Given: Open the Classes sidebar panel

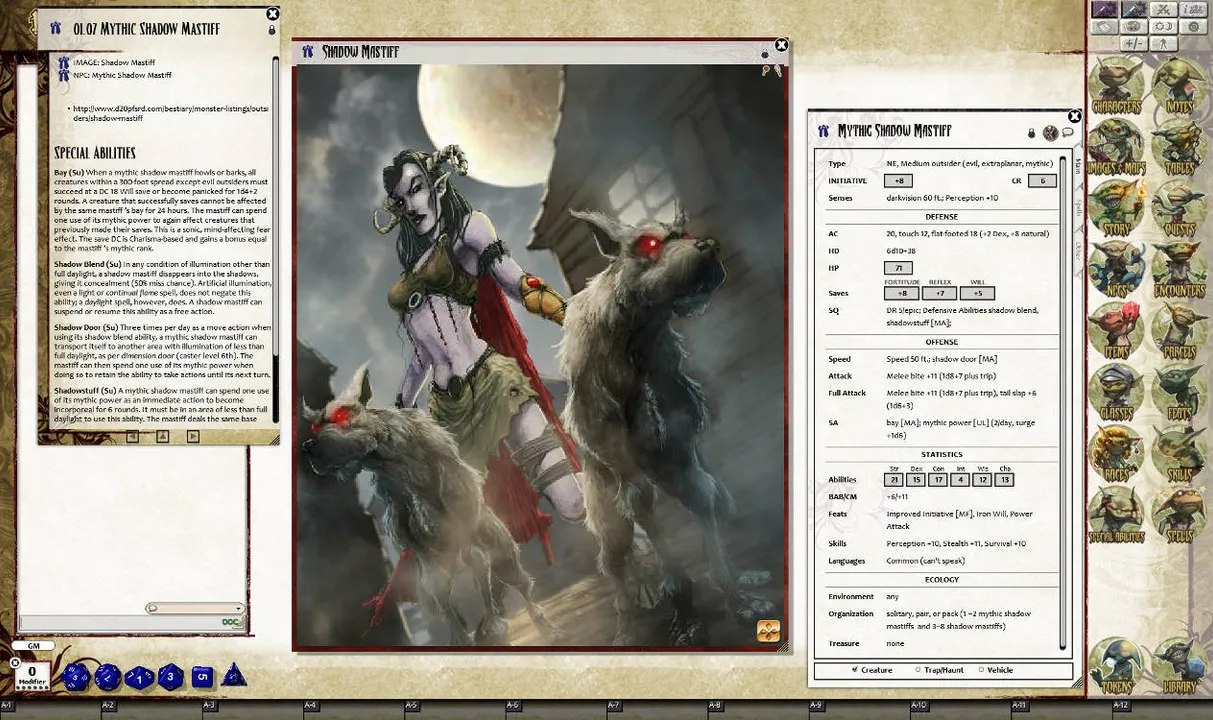Looking at the screenshot, I should [1117, 393].
